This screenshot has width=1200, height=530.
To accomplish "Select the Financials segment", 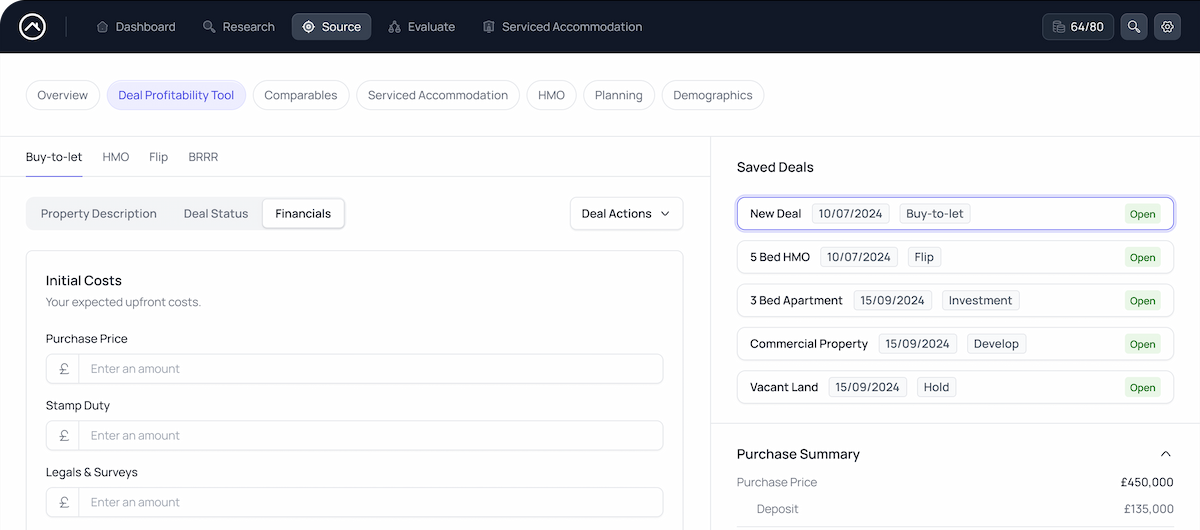I will (x=303, y=213).
